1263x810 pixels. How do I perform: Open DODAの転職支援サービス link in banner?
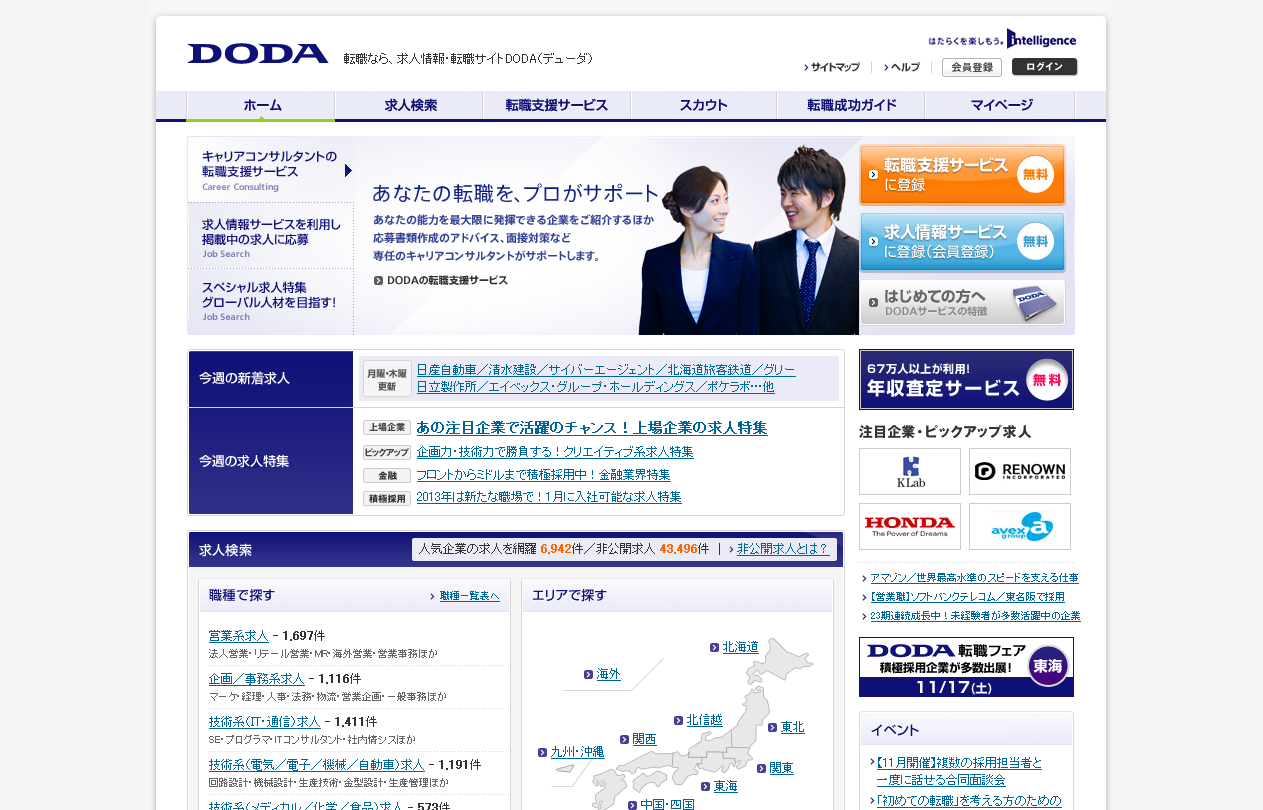pos(441,280)
